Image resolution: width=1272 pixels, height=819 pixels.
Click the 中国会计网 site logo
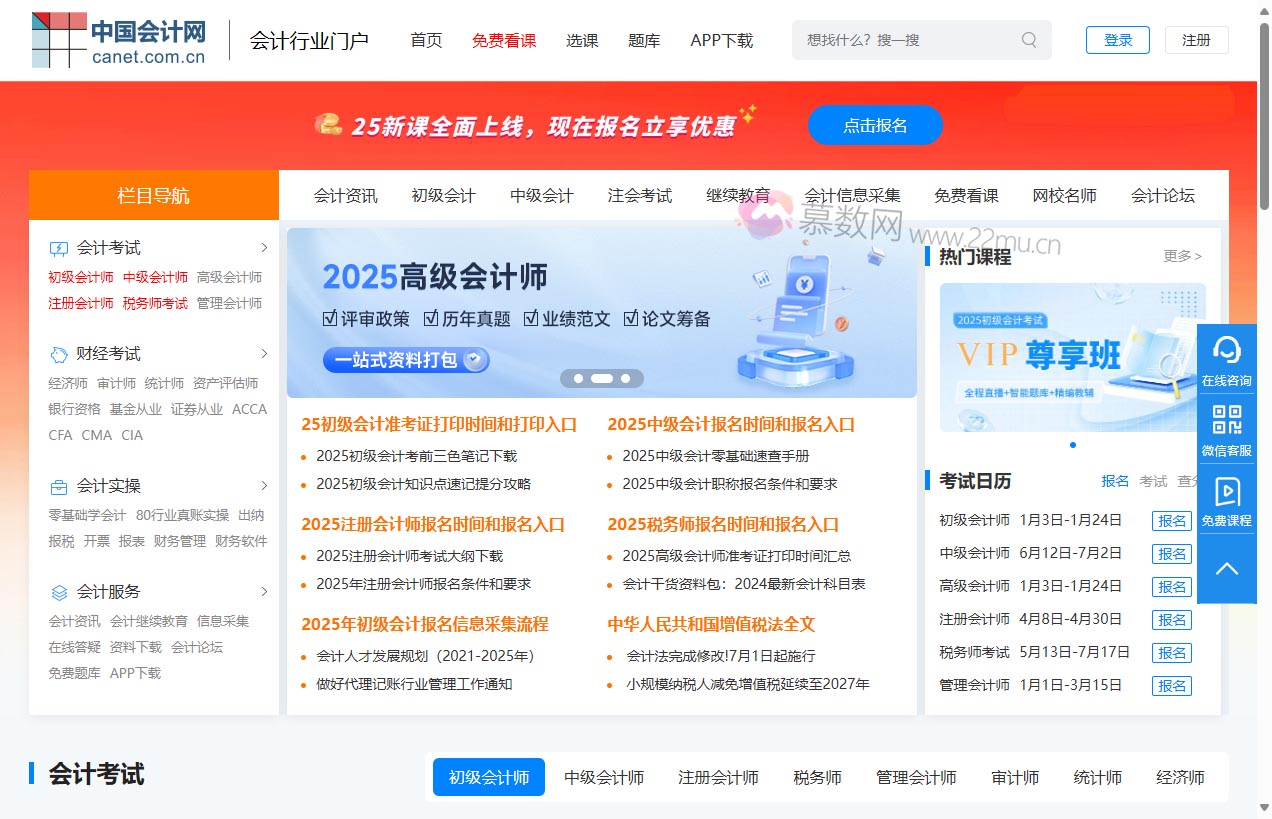120,40
